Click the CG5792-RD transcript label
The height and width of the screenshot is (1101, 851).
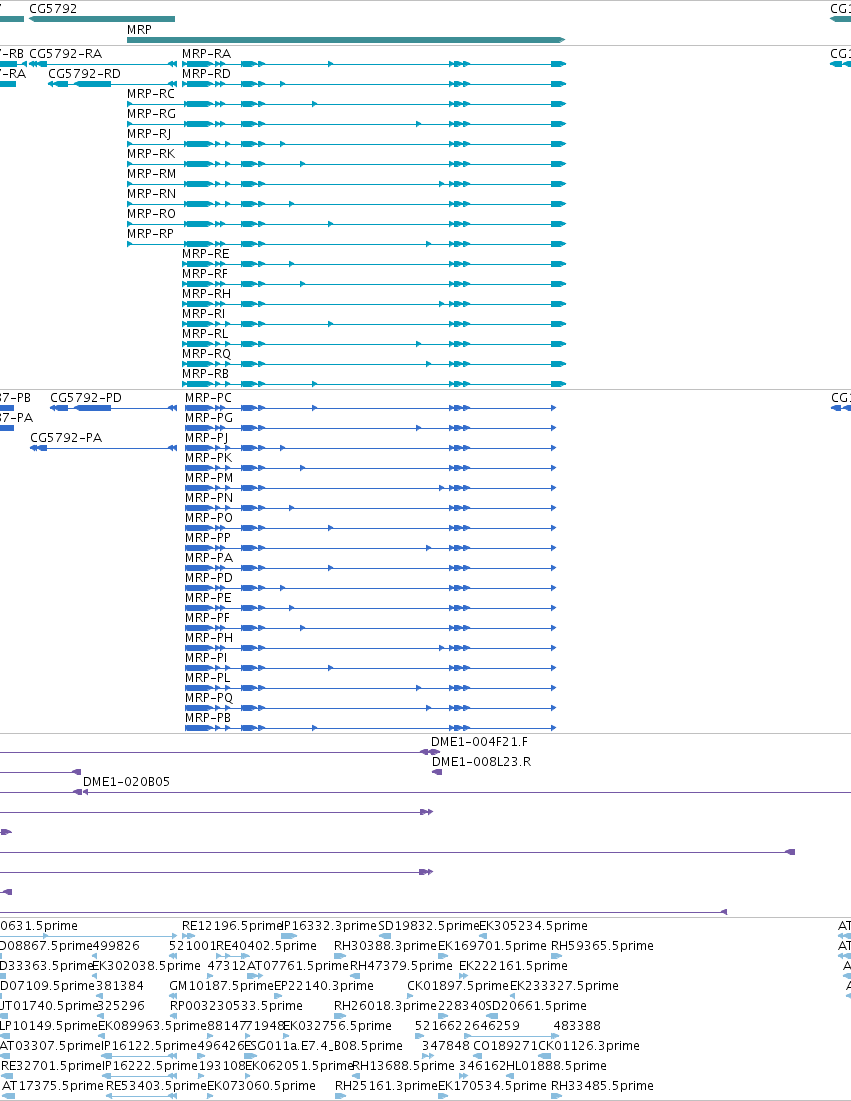pyautogui.click(x=84, y=74)
